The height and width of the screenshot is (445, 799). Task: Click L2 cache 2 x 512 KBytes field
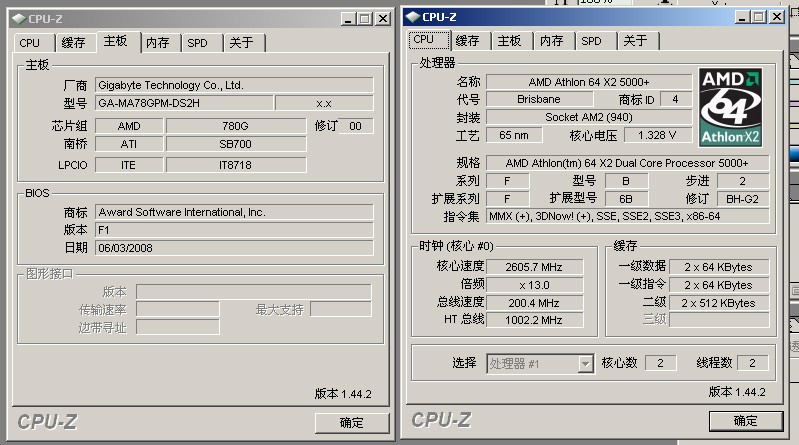point(718,303)
